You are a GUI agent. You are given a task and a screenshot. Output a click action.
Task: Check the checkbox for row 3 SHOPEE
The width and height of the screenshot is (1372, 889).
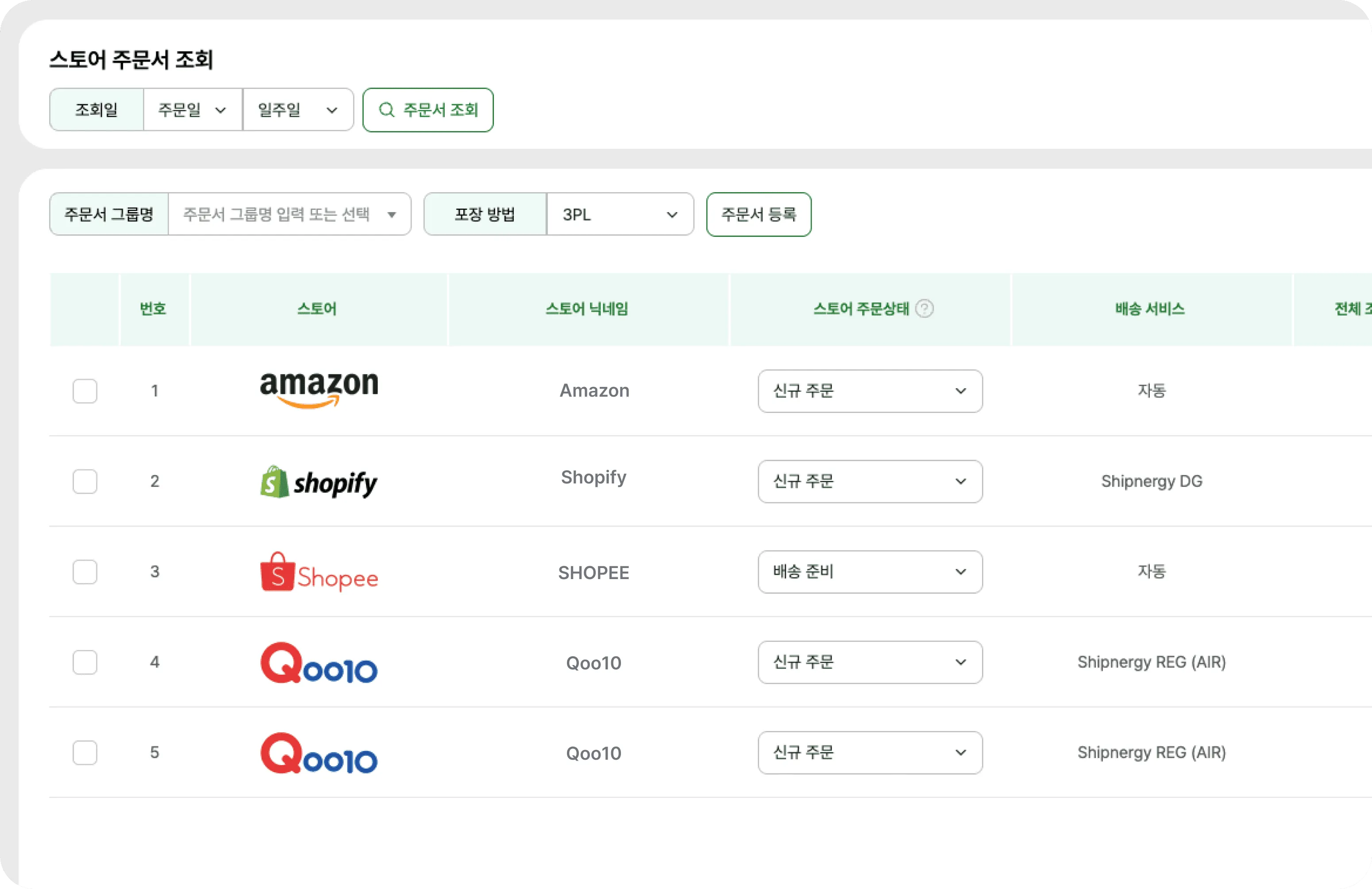(x=85, y=572)
